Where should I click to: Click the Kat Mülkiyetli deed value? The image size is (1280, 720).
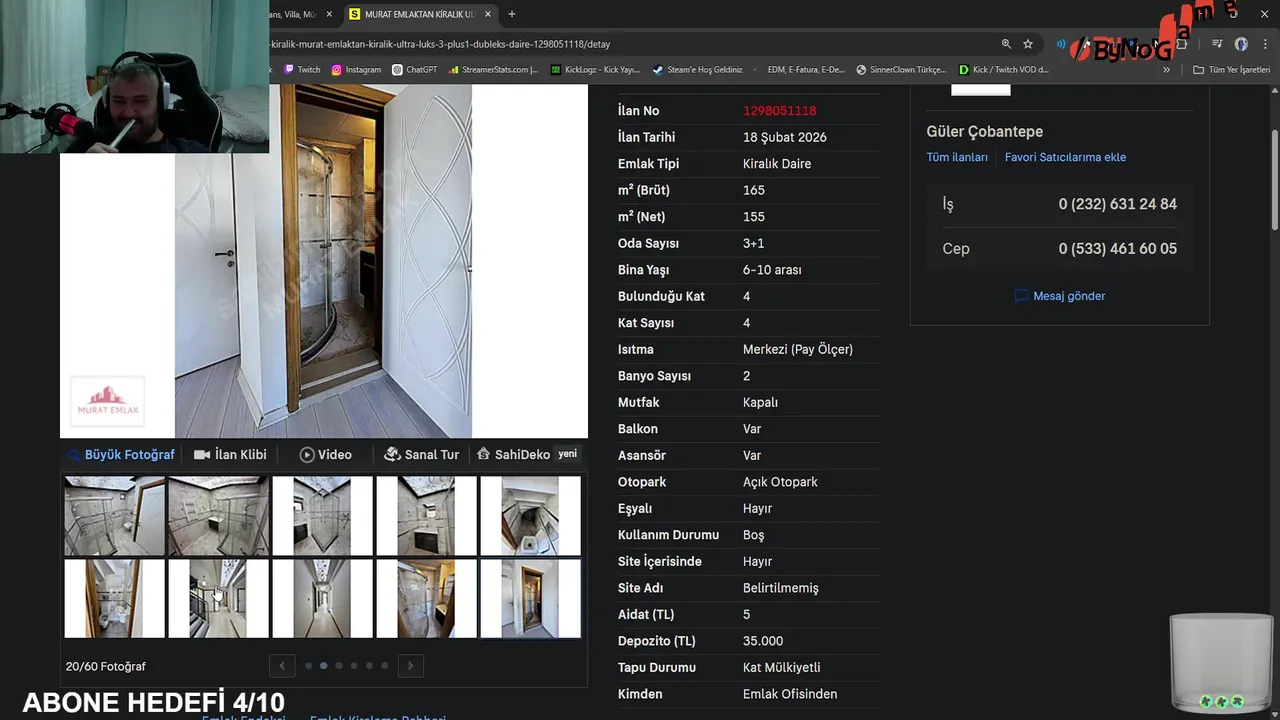coord(782,667)
